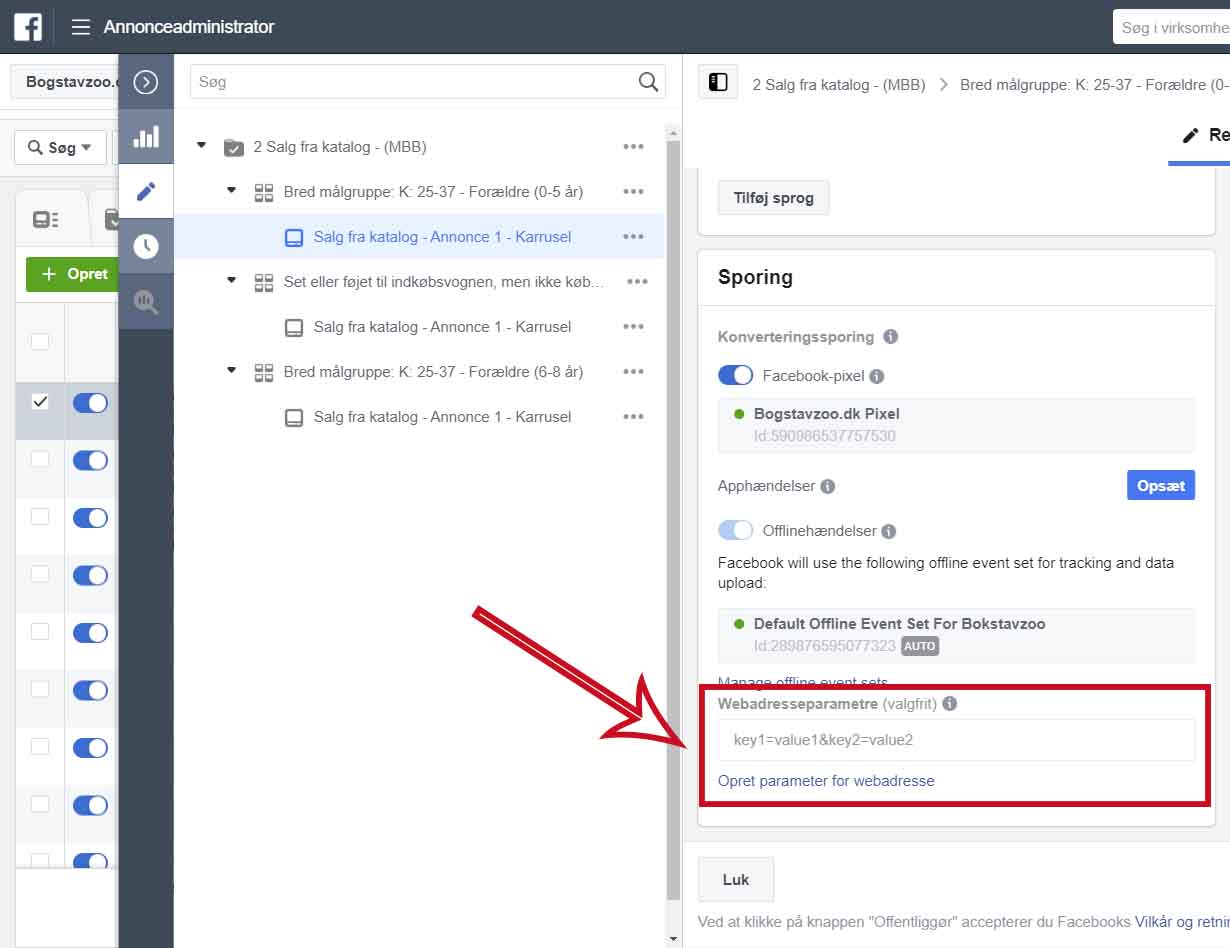The height and width of the screenshot is (948, 1230).
Task: Collapse Bred målgruppe Forældre (0-5 år) ad set
Action: click(x=232, y=191)
